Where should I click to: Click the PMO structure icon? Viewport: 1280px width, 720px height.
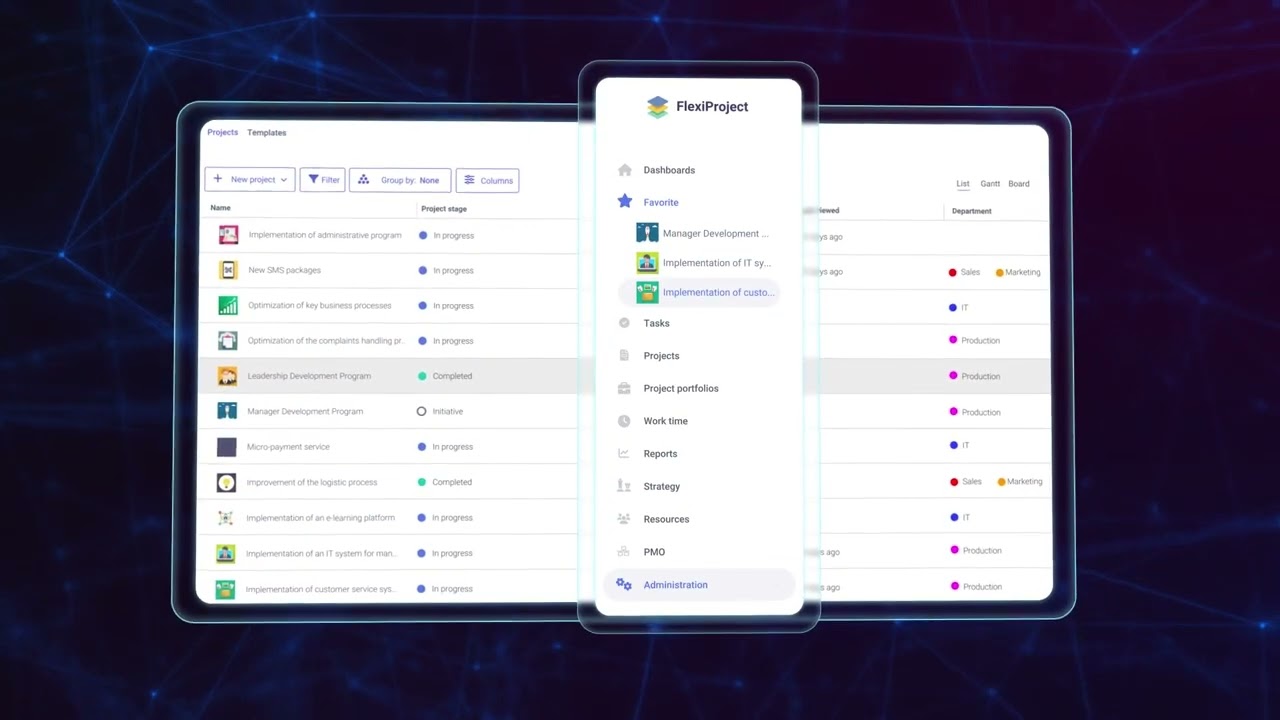624,552
